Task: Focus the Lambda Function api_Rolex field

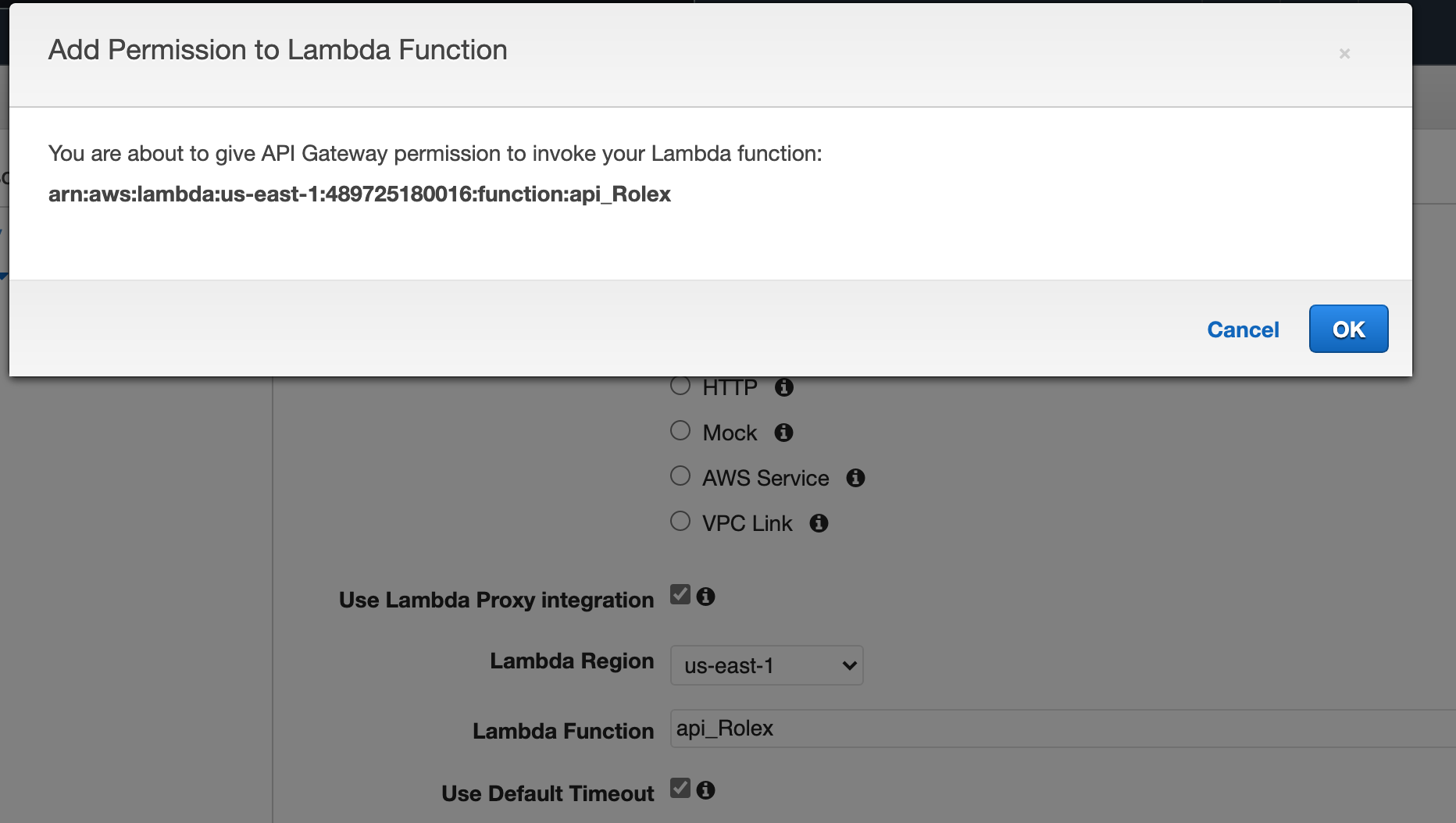Action: [x=1062, y=729]
